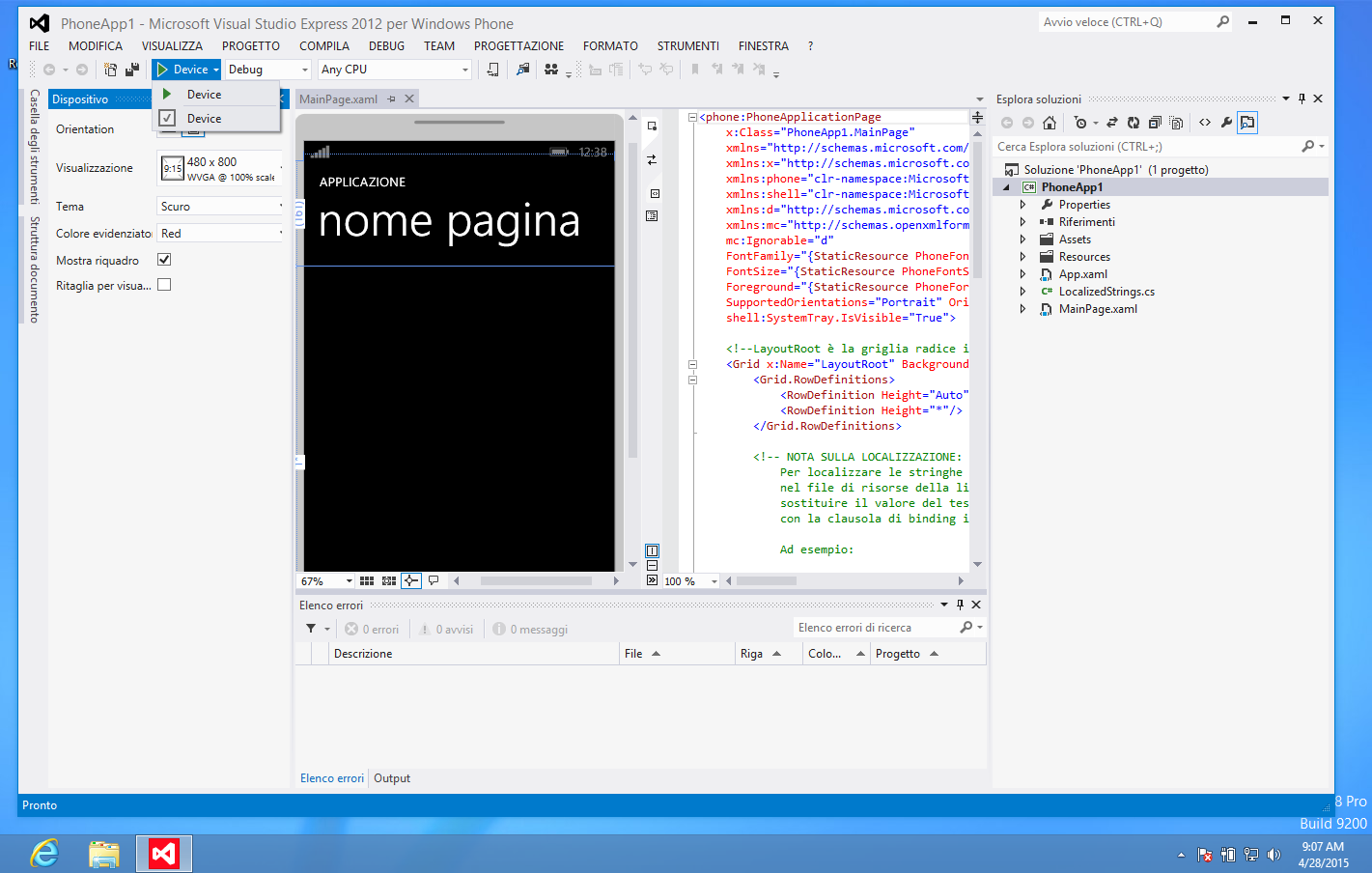Open the DEBUG menu
Viewport: 1372px width, 873px height.
(386, 45)
